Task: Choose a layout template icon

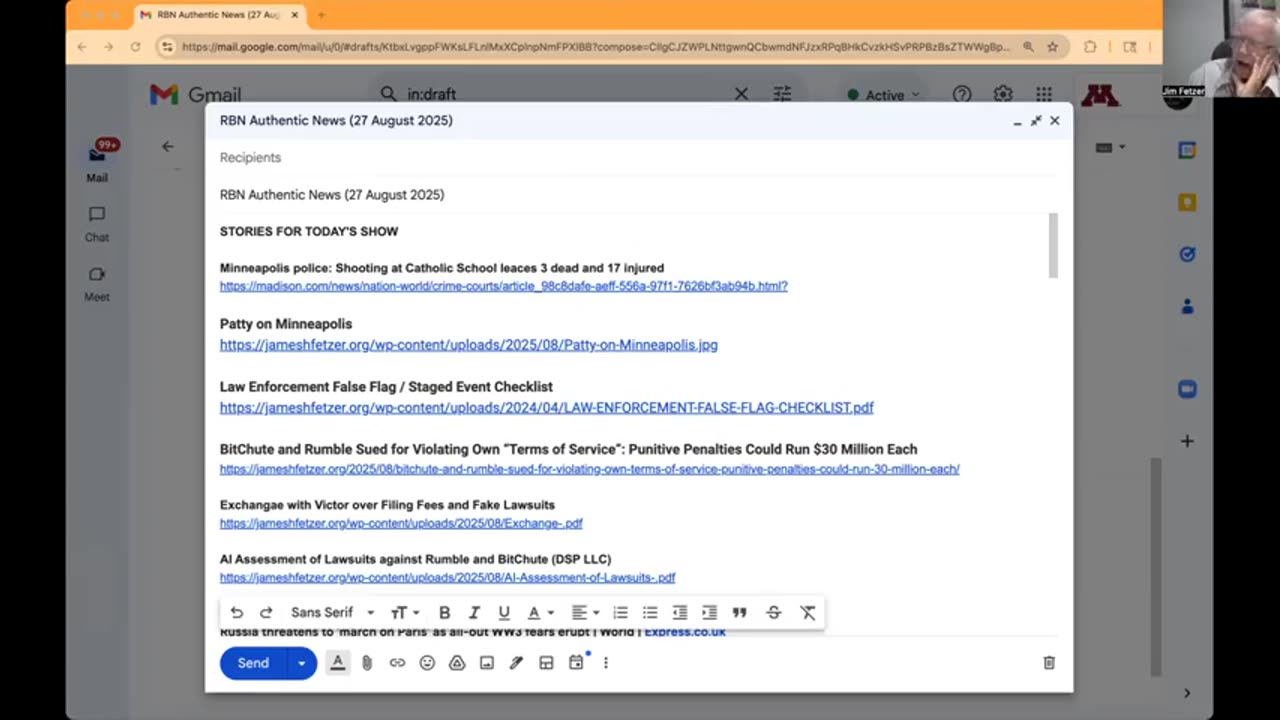Action: (546, 663)
